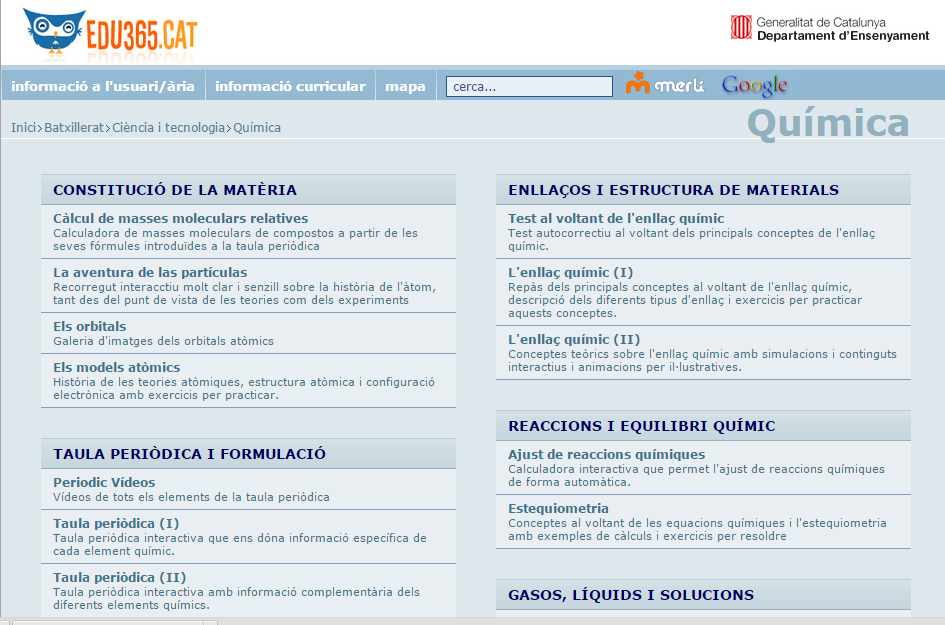Click the 'cerca...' search field
The image size is (945, 625).
[529, 87]
